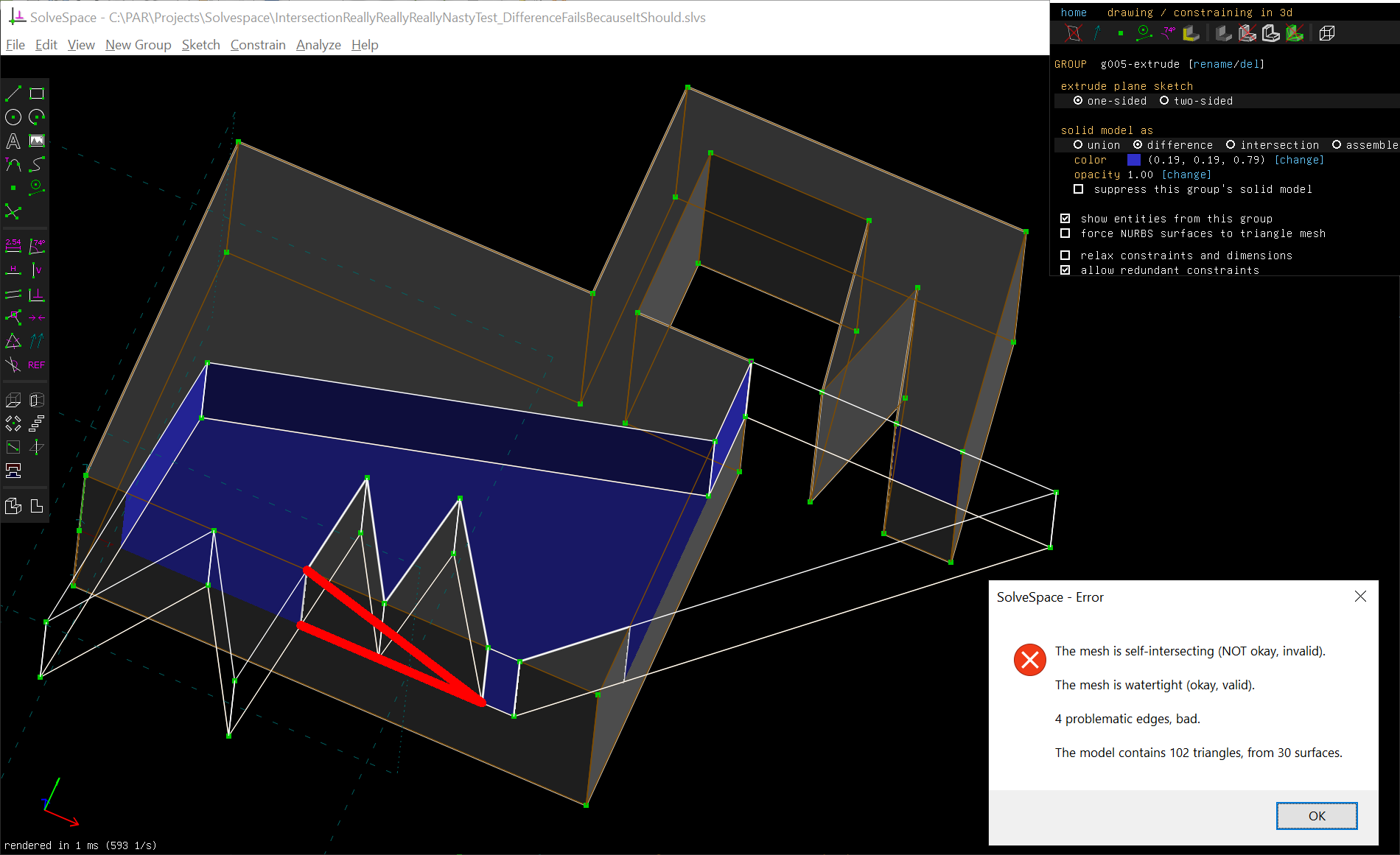Open the Analyze menu
1400x855 pixels.
coord(318,45)
